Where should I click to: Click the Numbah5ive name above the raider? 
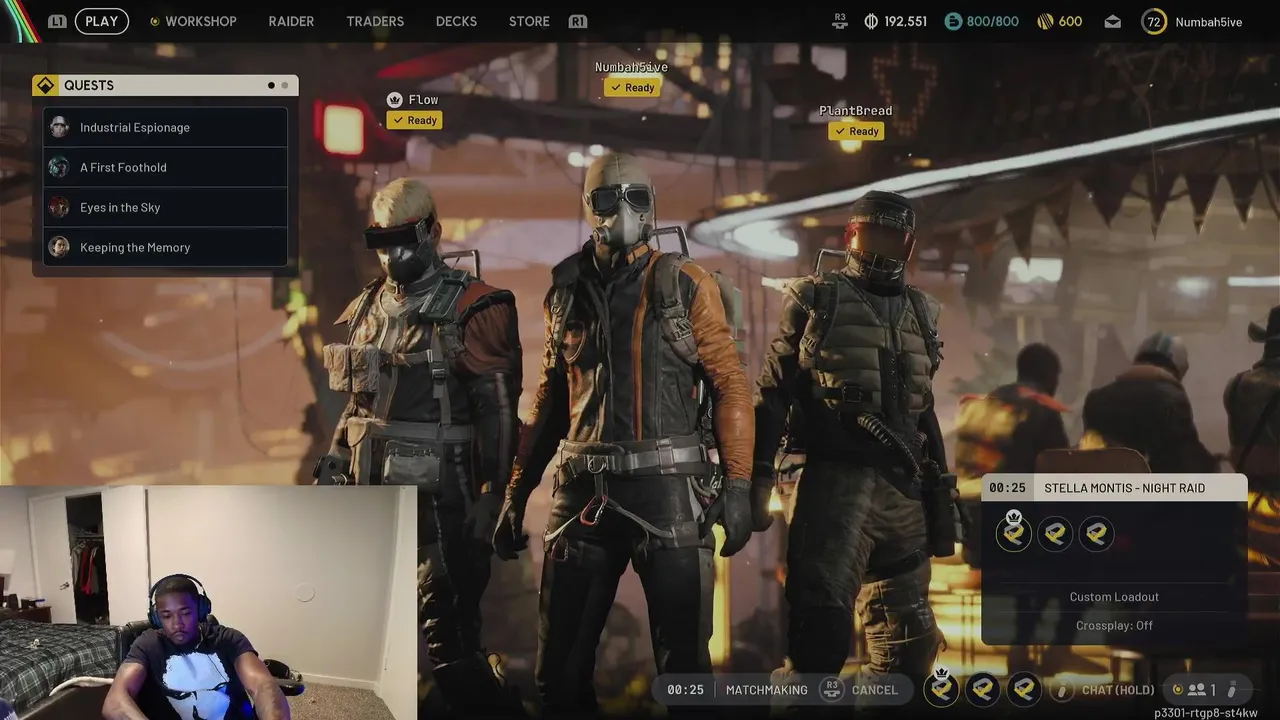631,67
